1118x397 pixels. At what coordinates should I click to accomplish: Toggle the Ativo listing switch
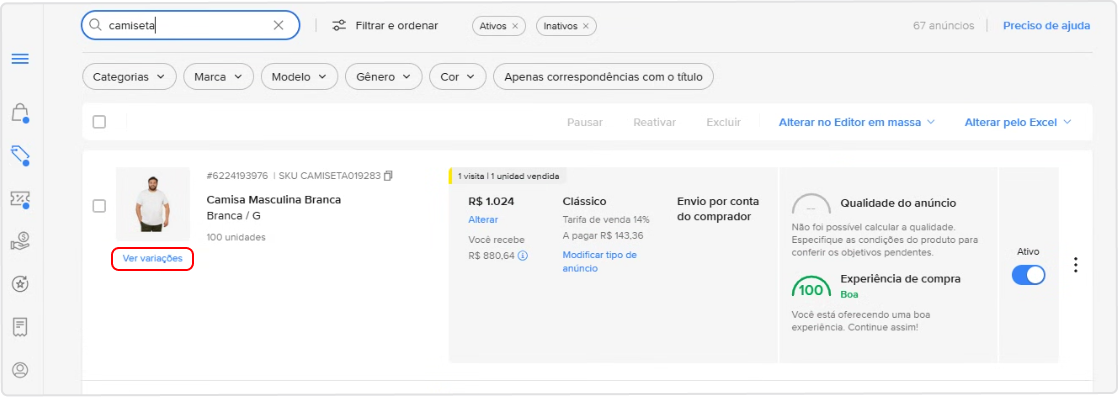[1028, 275]
